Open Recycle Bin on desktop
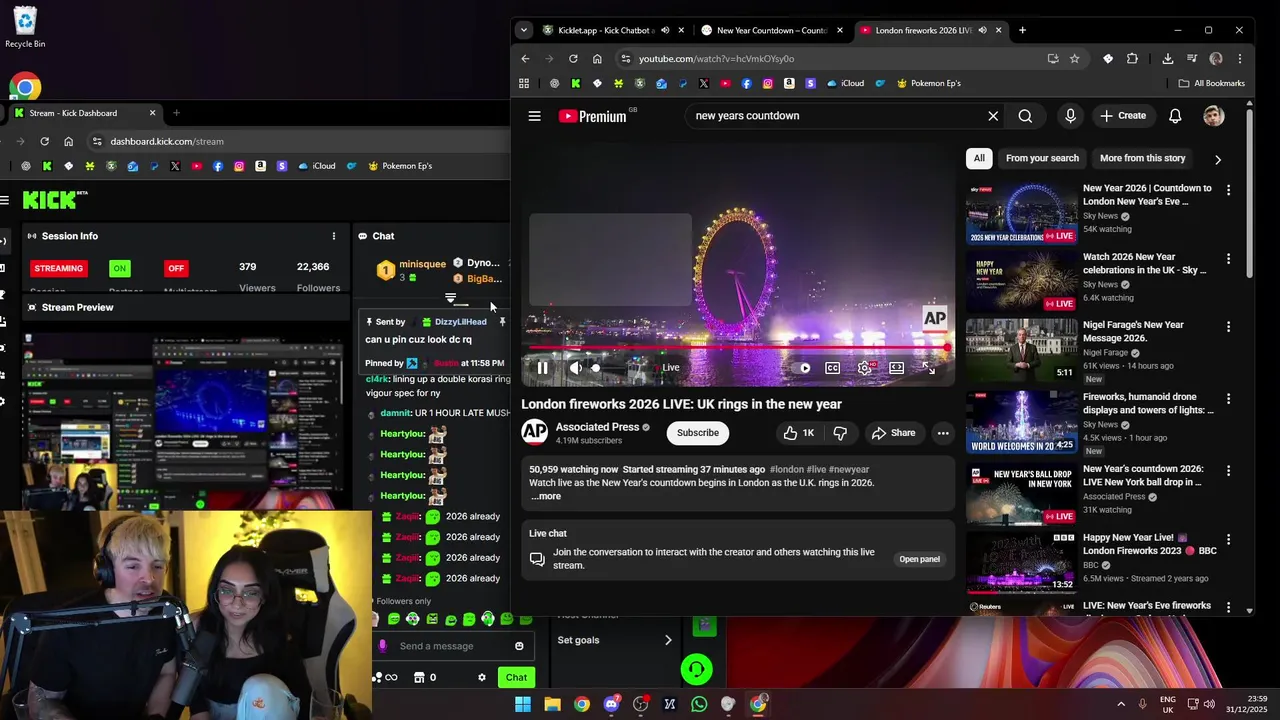Image resolution: width=1280 pixels, height=720 pixels. pyautogui.click(x=25, y=27)
